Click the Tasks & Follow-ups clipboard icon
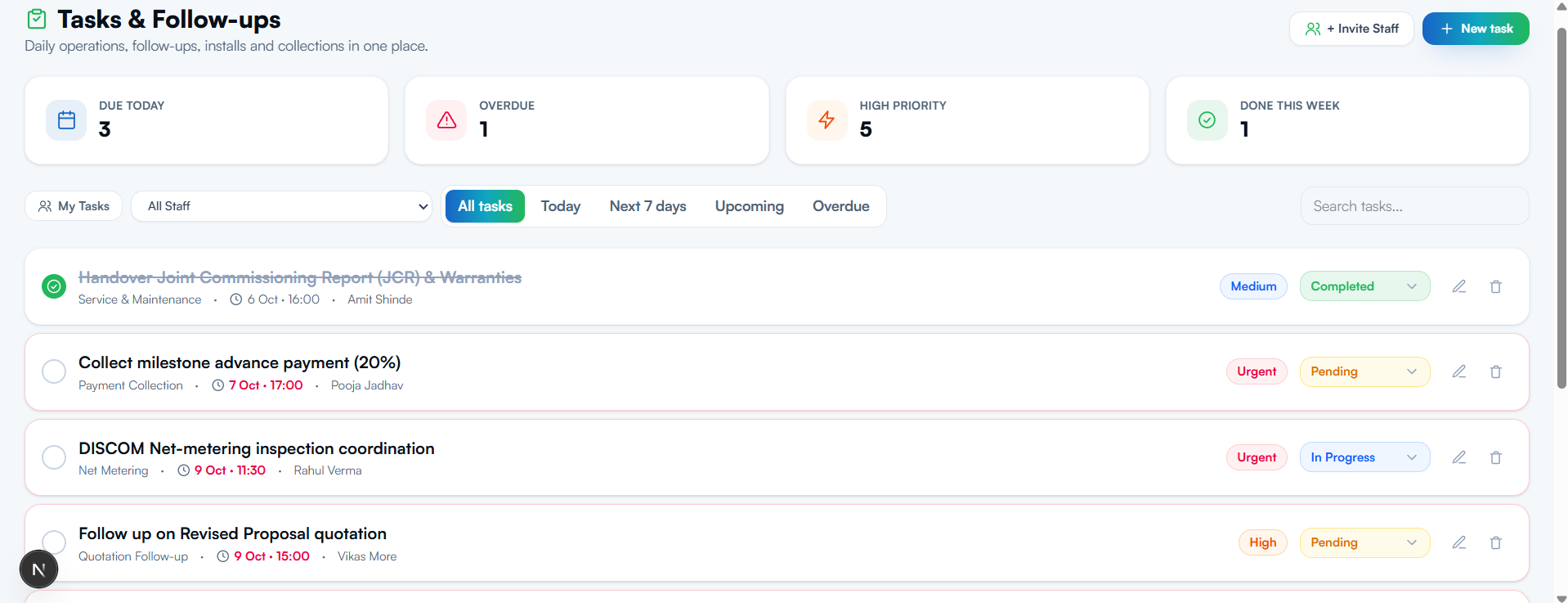The image size is (1568, 603). (x=37, y=19)
